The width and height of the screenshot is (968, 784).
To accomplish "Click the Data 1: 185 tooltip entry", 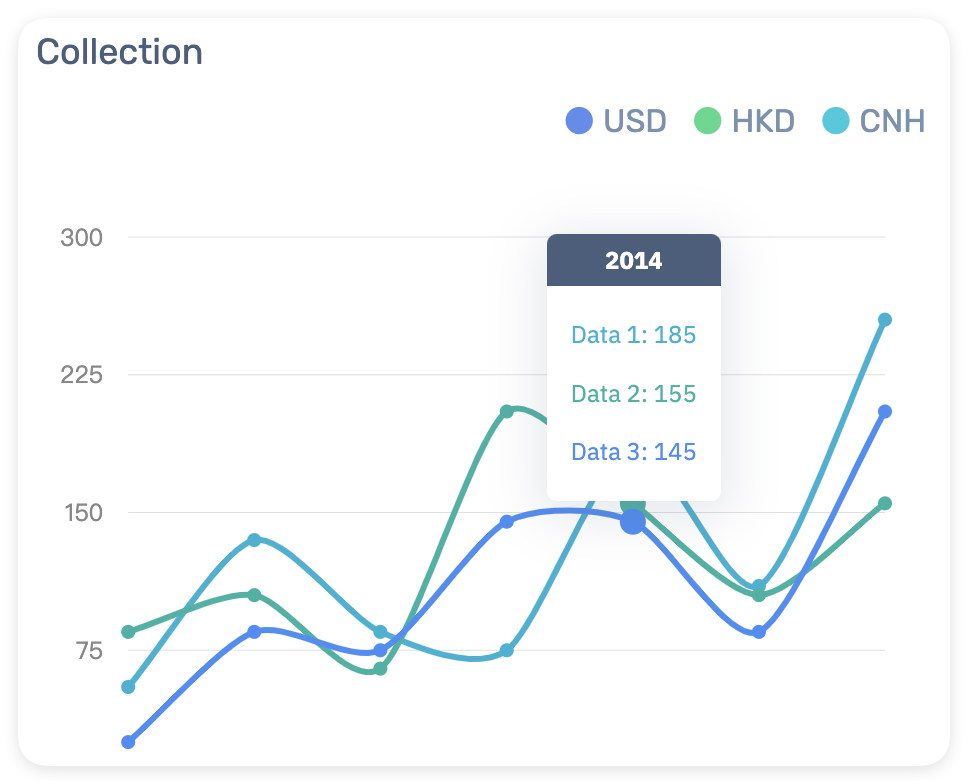I will pos(633,335).
